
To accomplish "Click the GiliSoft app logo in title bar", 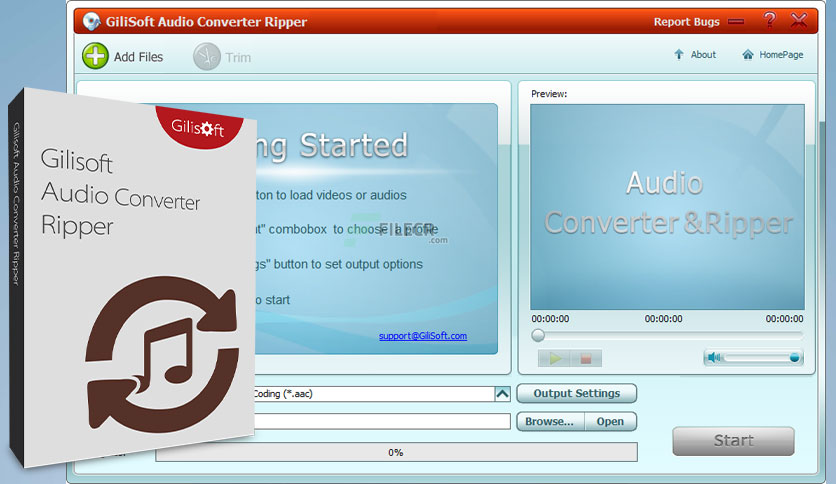I will (x=92, y=21).
